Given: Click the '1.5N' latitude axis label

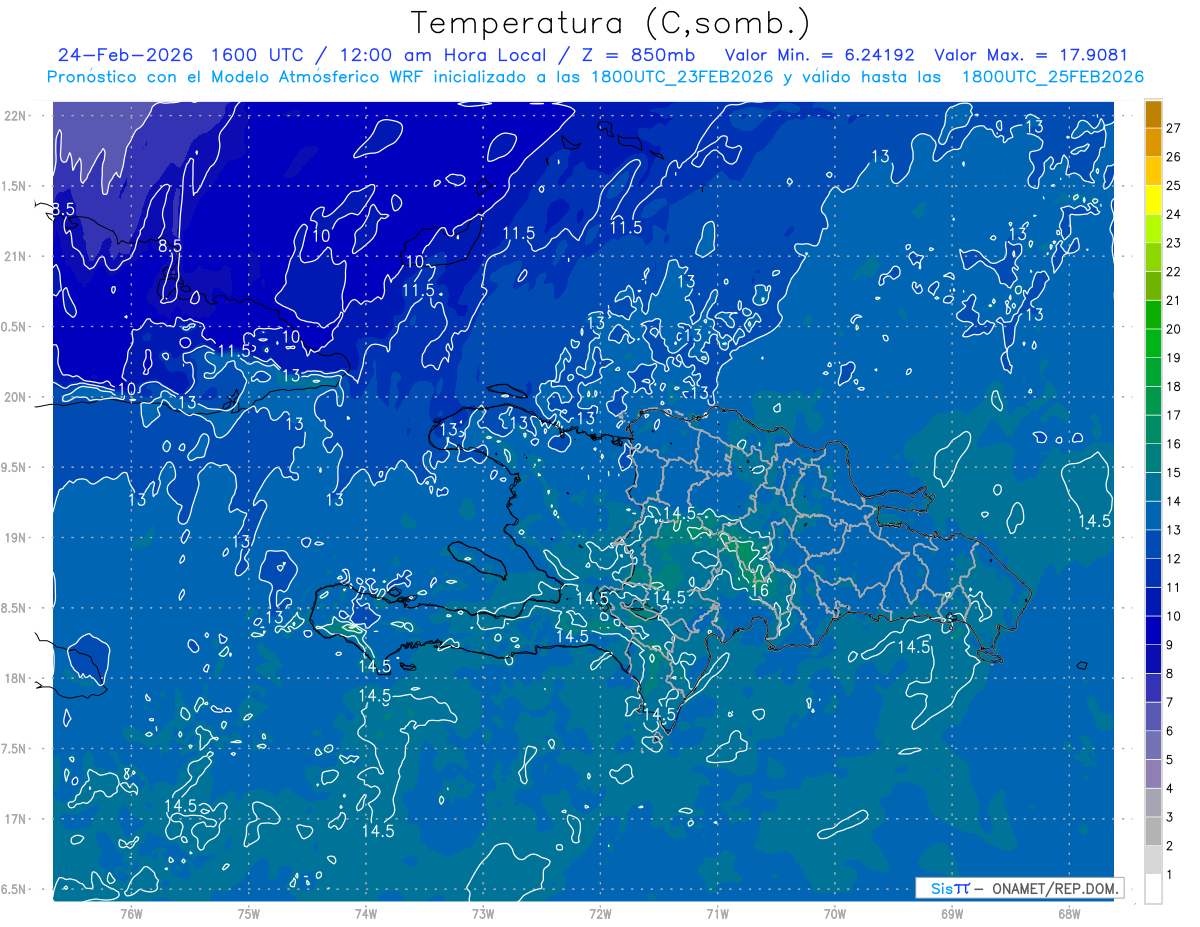Looking at the screenshot, I should [x=15, y=186].
